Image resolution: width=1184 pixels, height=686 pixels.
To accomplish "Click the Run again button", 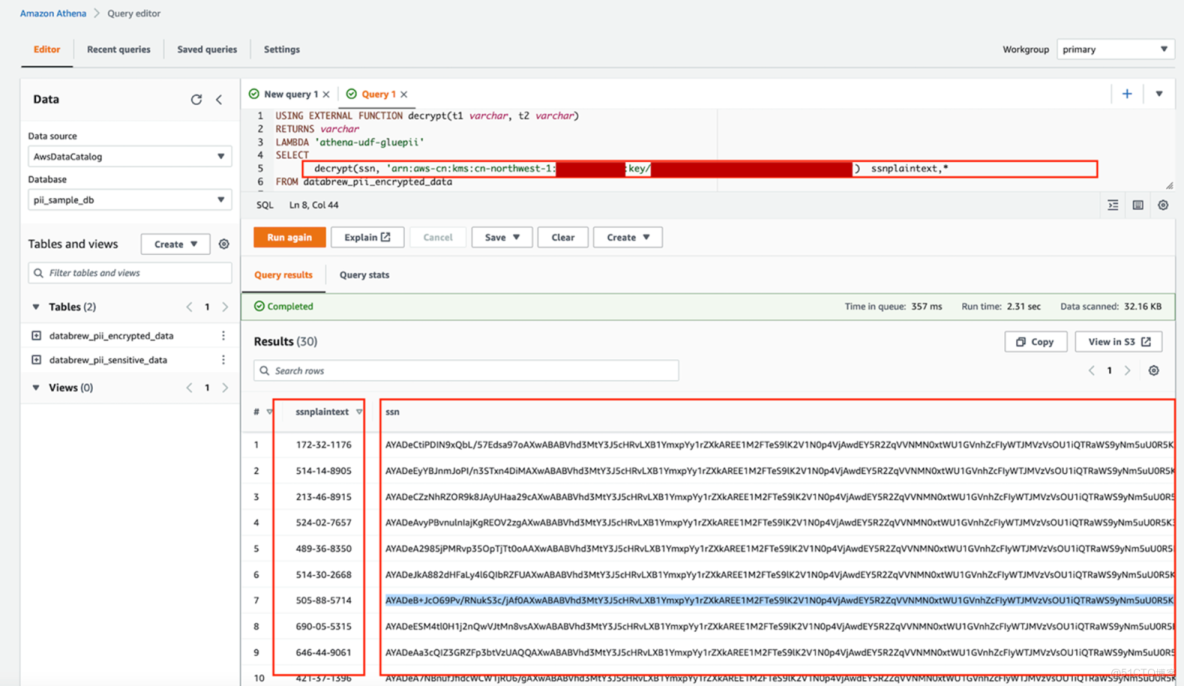I will (x=289, y=237).
